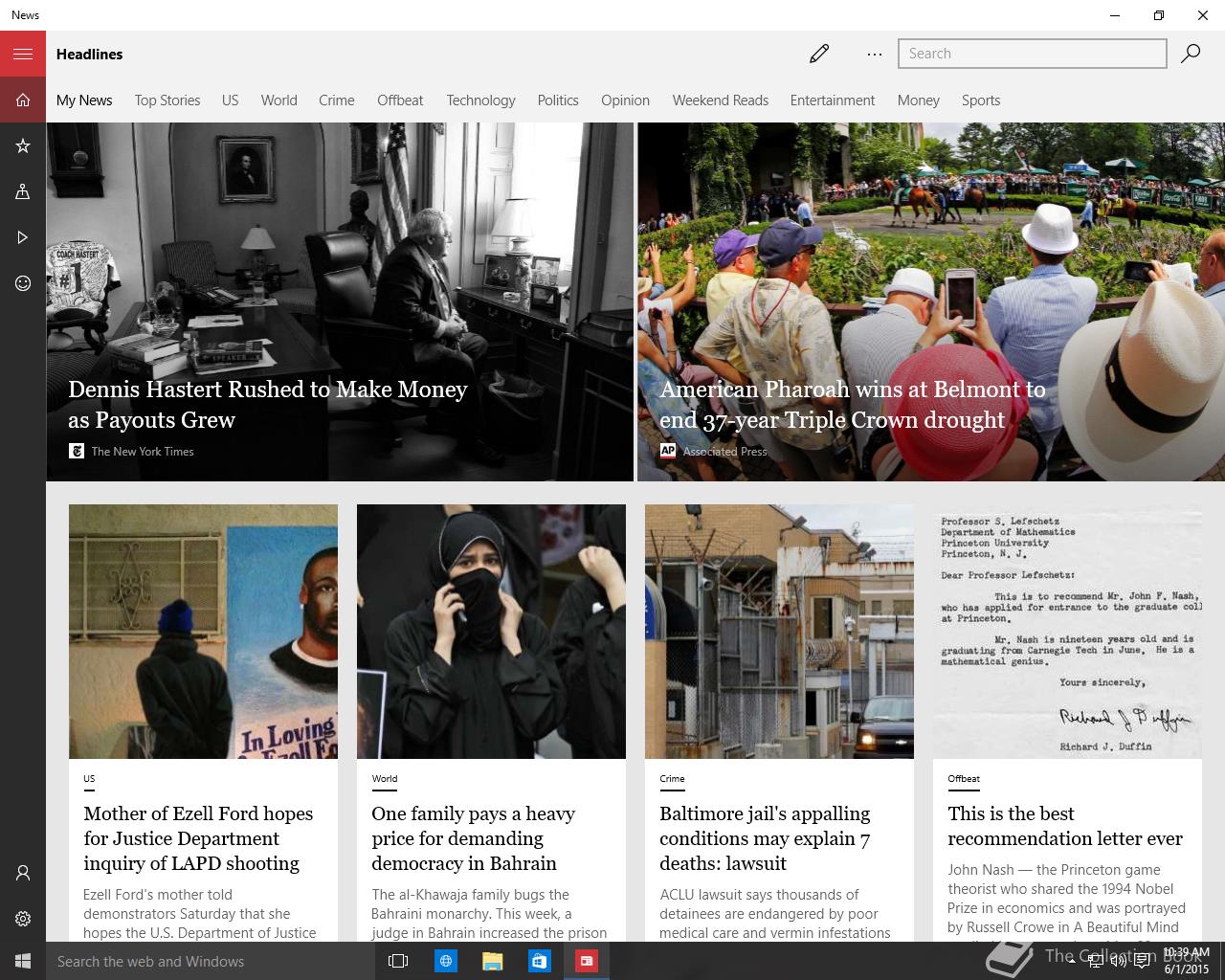Open the Technology tab

coord(480,100)
